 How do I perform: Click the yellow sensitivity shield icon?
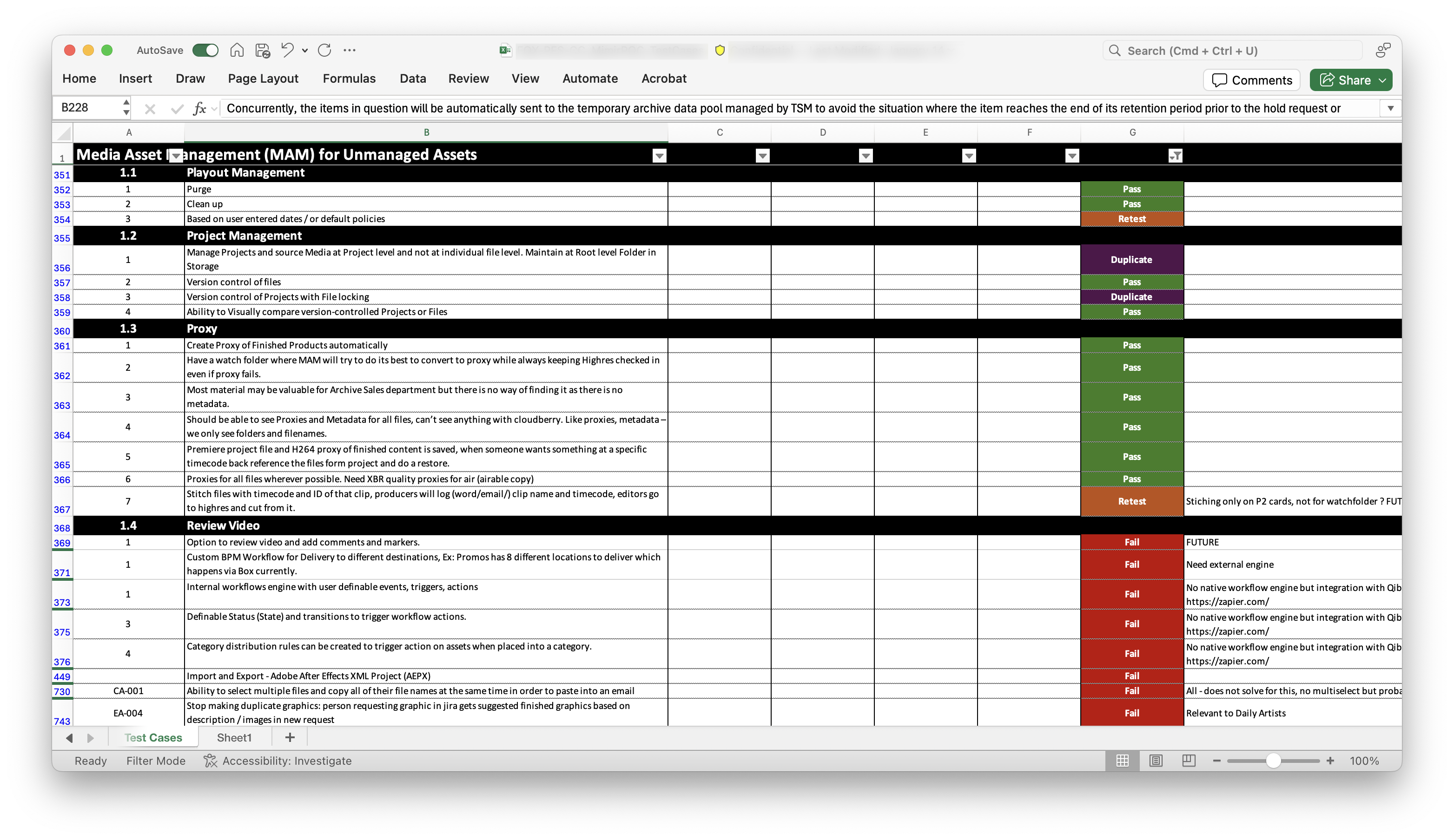[720, 51]
